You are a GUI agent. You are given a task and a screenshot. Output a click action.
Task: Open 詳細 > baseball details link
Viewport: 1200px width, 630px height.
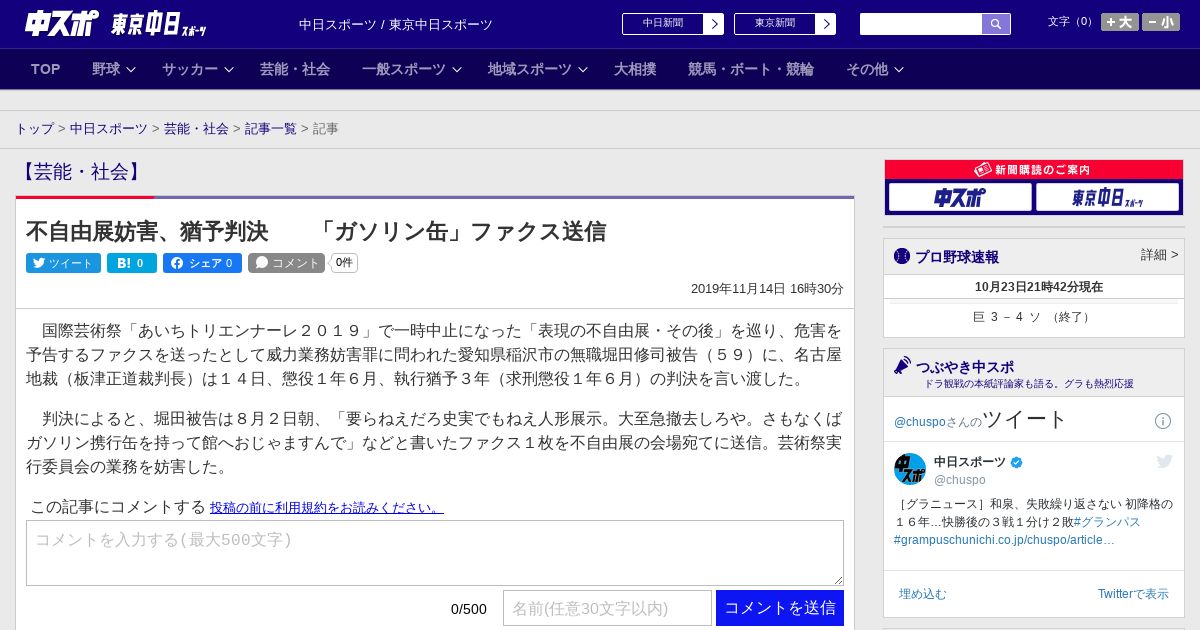[x=1160, y=255]
